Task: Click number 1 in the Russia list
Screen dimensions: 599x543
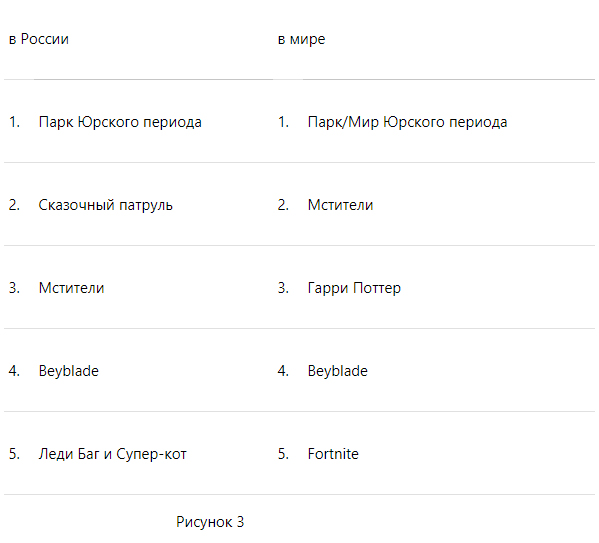Action: pos(15,122)
